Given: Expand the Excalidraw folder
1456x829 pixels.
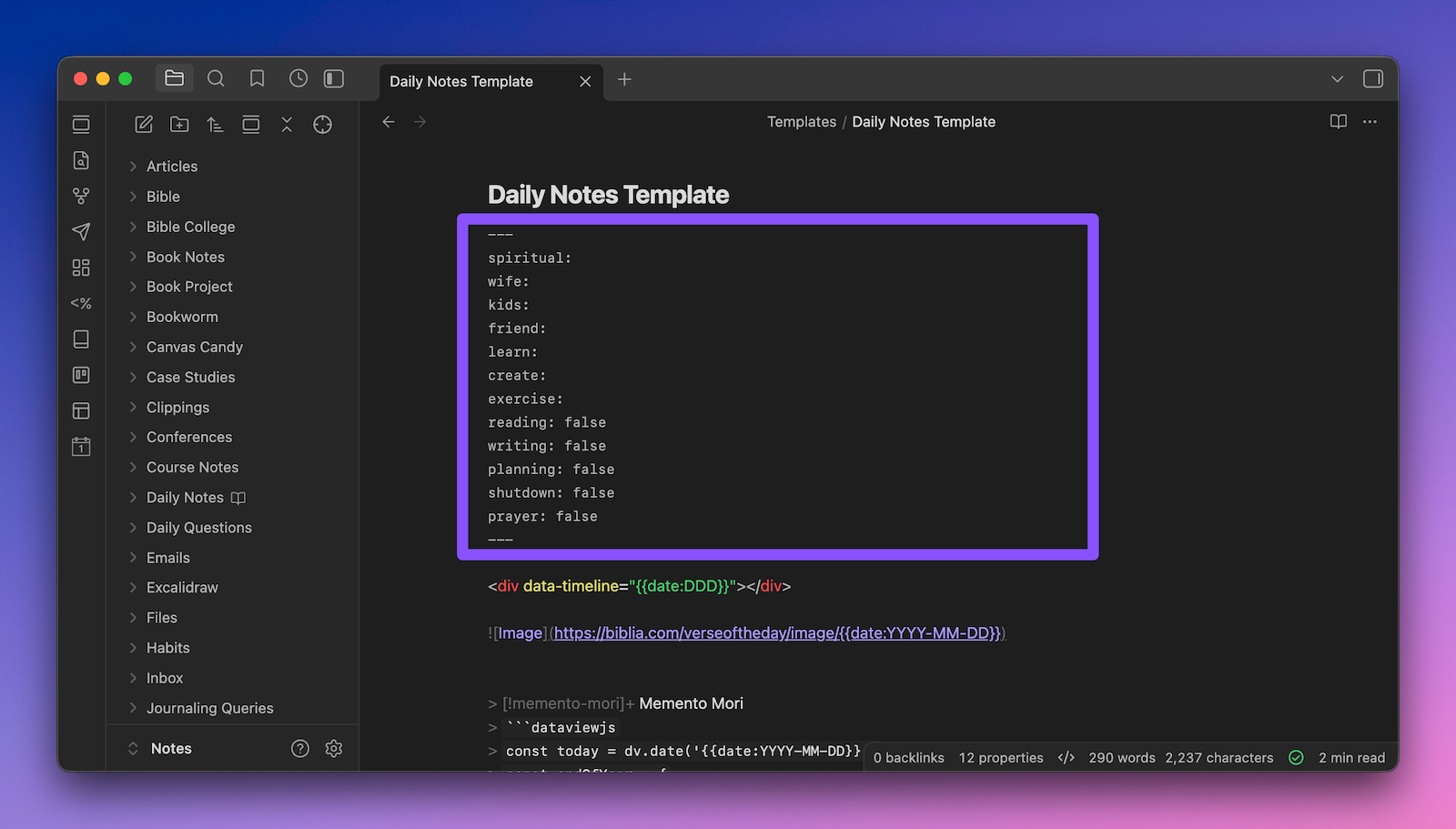Looking at the screenshot, I should (x=133, y=588).
